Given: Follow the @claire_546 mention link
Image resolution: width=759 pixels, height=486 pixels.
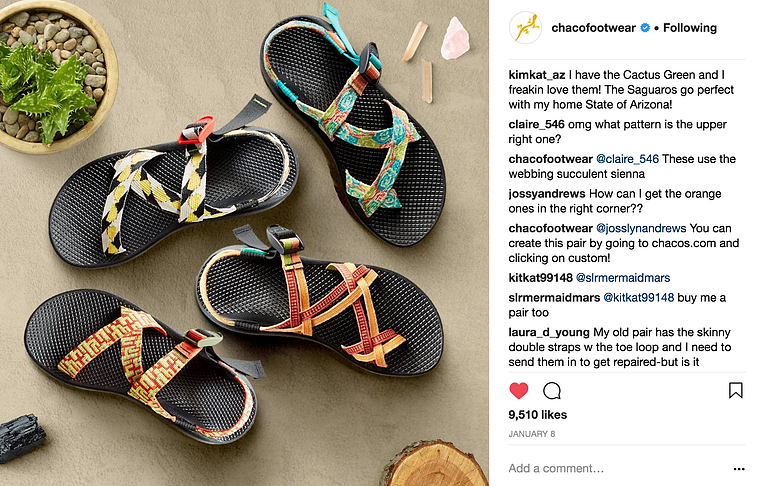Looking at the screenshot, I should point(627,159).
